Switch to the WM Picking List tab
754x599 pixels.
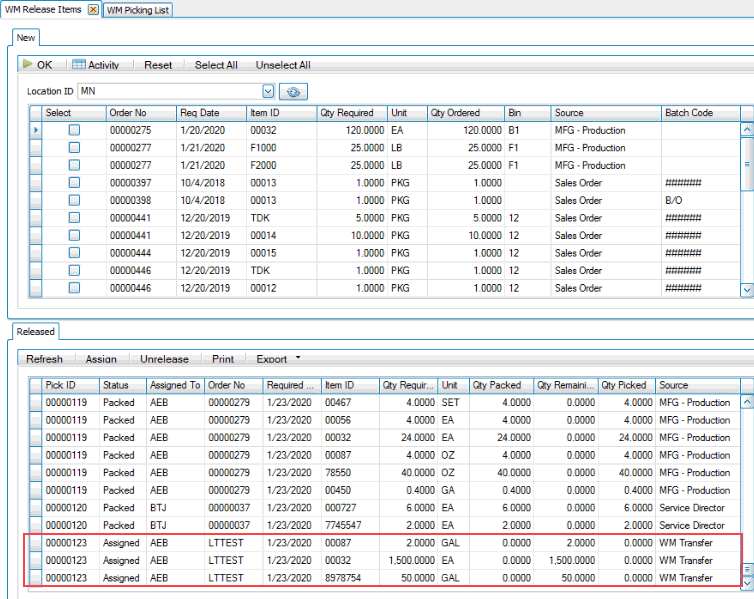point(138,10)
